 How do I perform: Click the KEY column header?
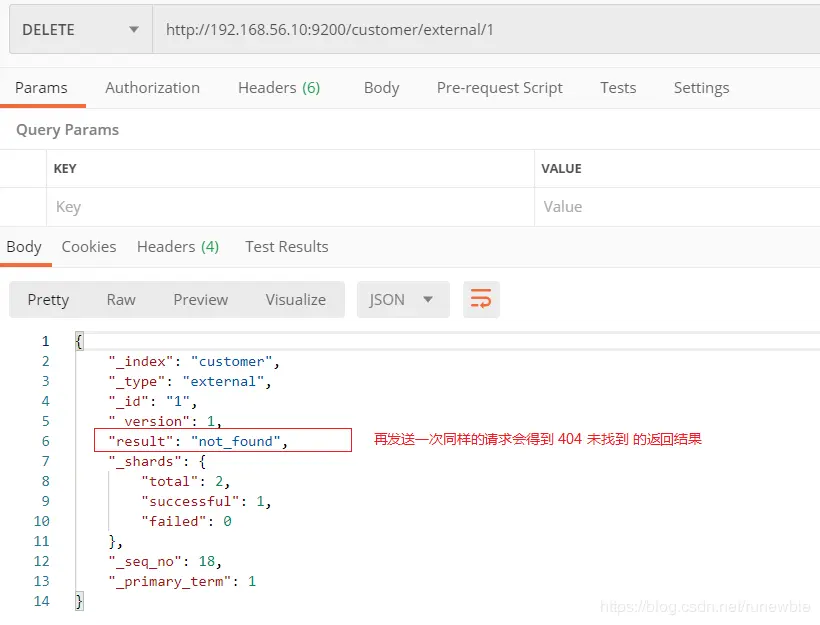pyautogui.click(x=65, y=168)
